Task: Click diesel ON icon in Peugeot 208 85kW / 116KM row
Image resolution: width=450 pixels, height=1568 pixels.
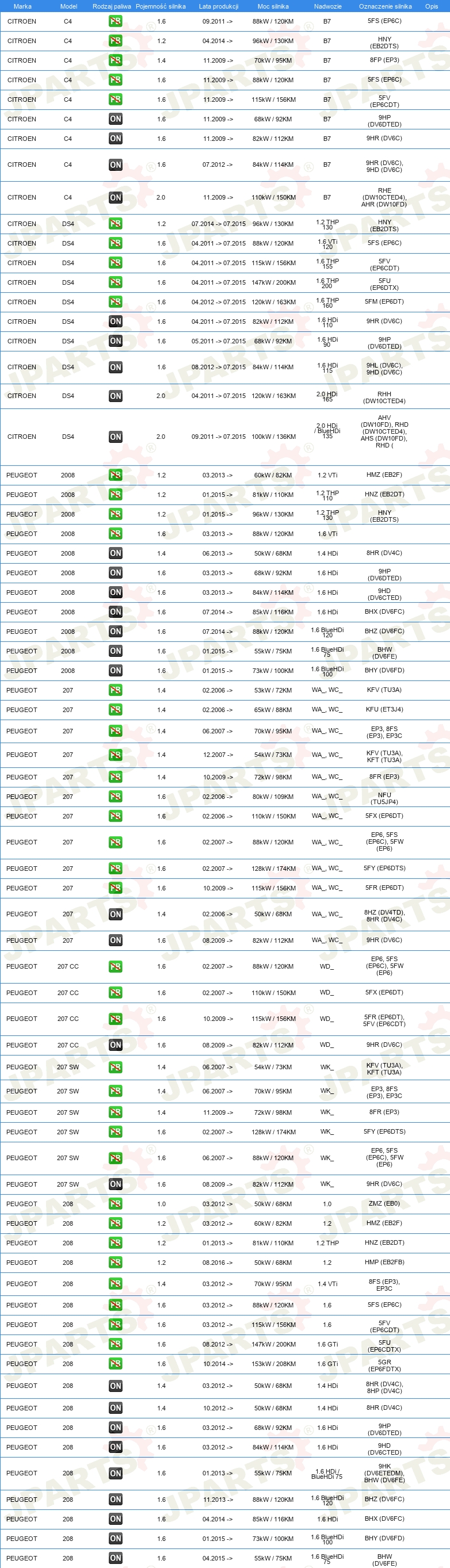Action: pos(115,1519)
